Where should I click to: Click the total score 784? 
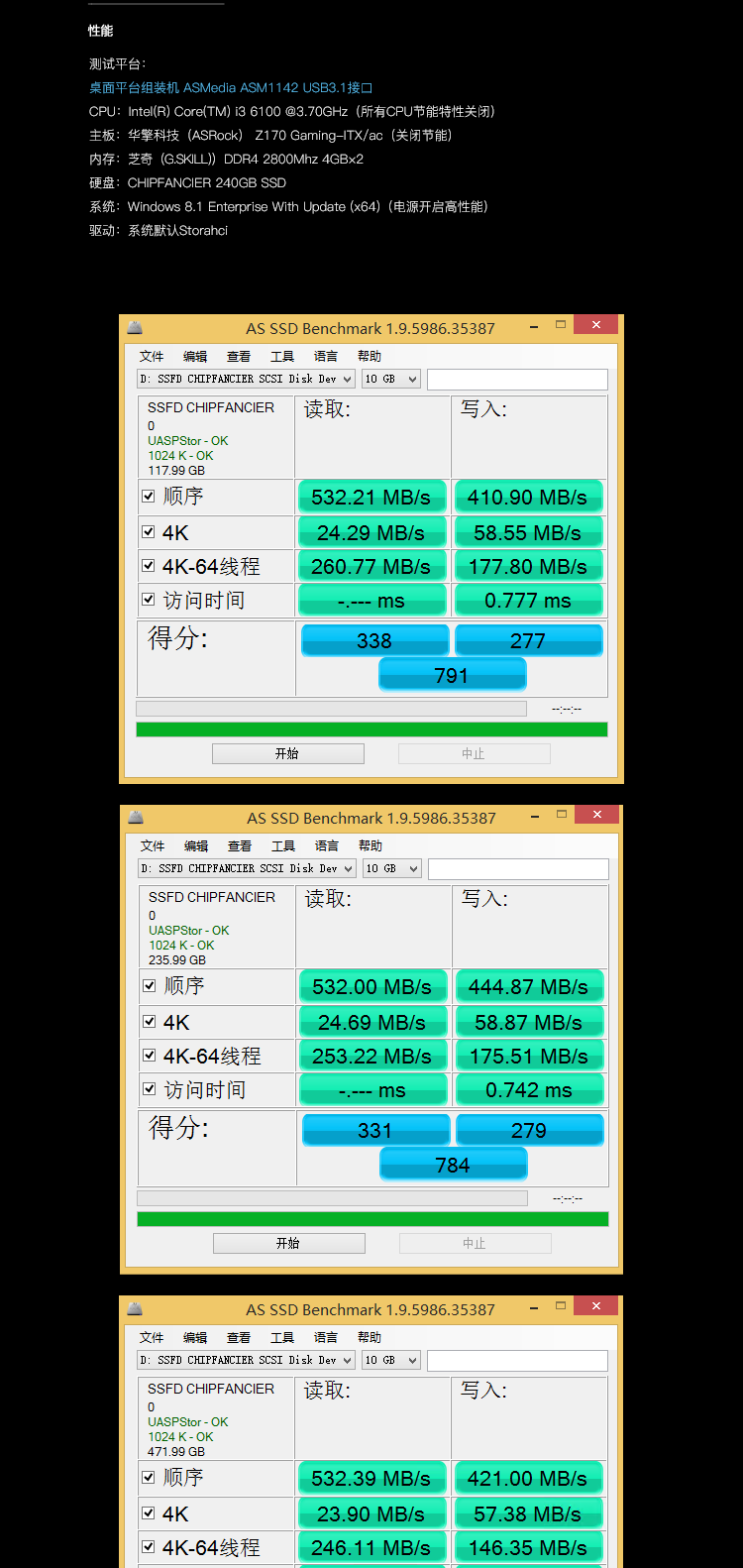click(453, 1165)
